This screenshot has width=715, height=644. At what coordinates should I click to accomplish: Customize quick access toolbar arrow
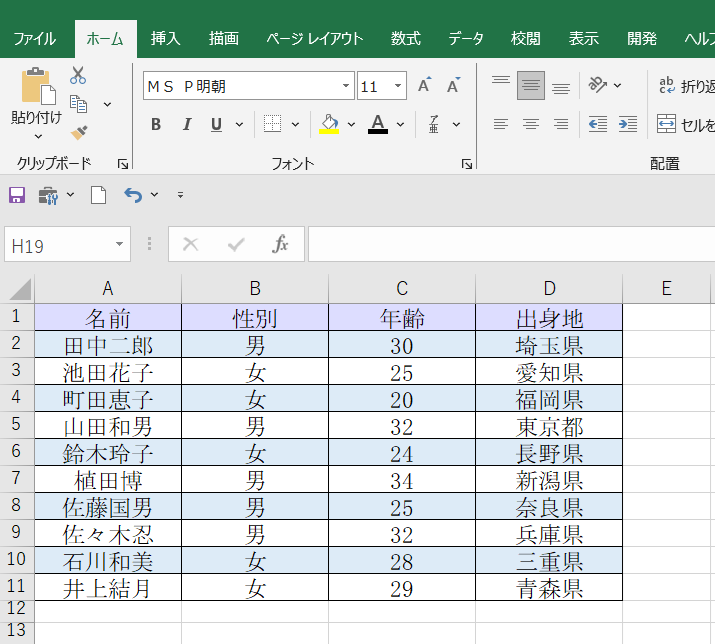point(181,195)
